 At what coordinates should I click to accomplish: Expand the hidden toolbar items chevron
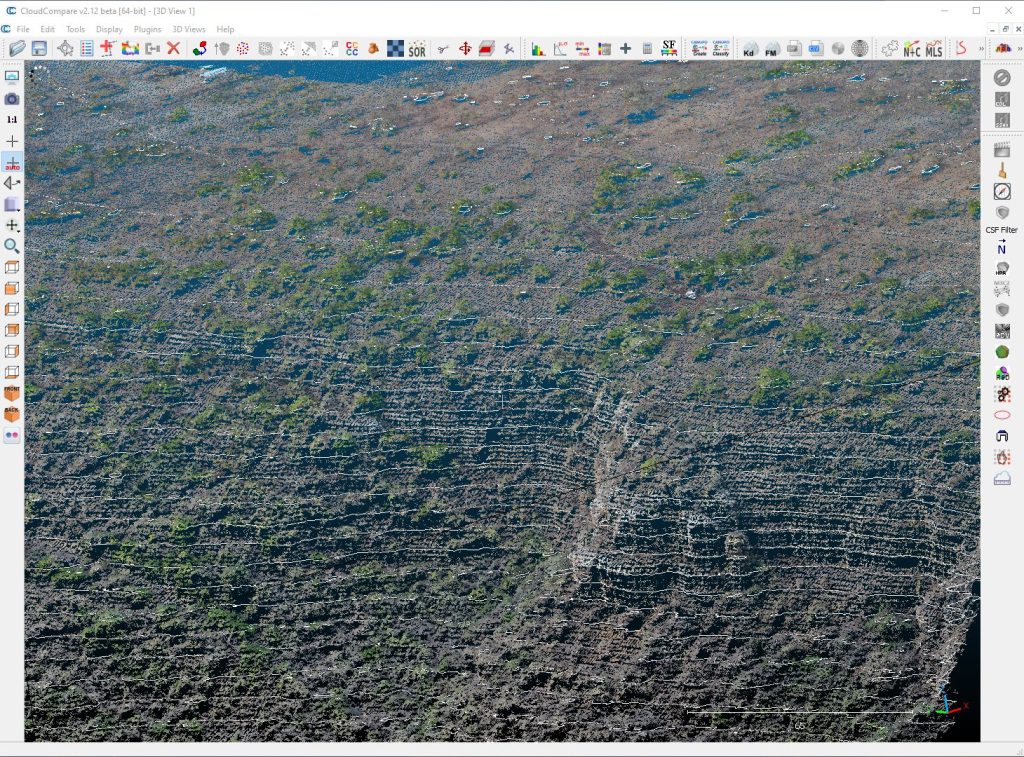click(981, 48)
